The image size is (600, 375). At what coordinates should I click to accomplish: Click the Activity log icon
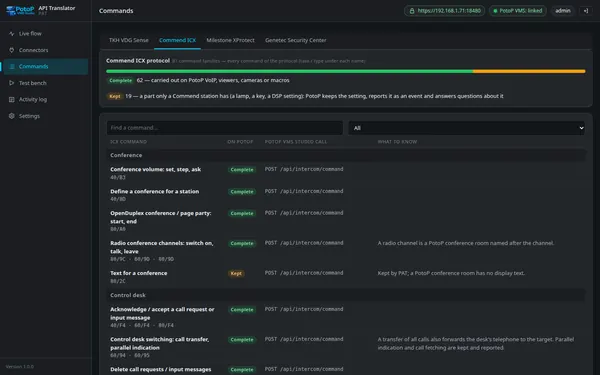pos(11,99)
